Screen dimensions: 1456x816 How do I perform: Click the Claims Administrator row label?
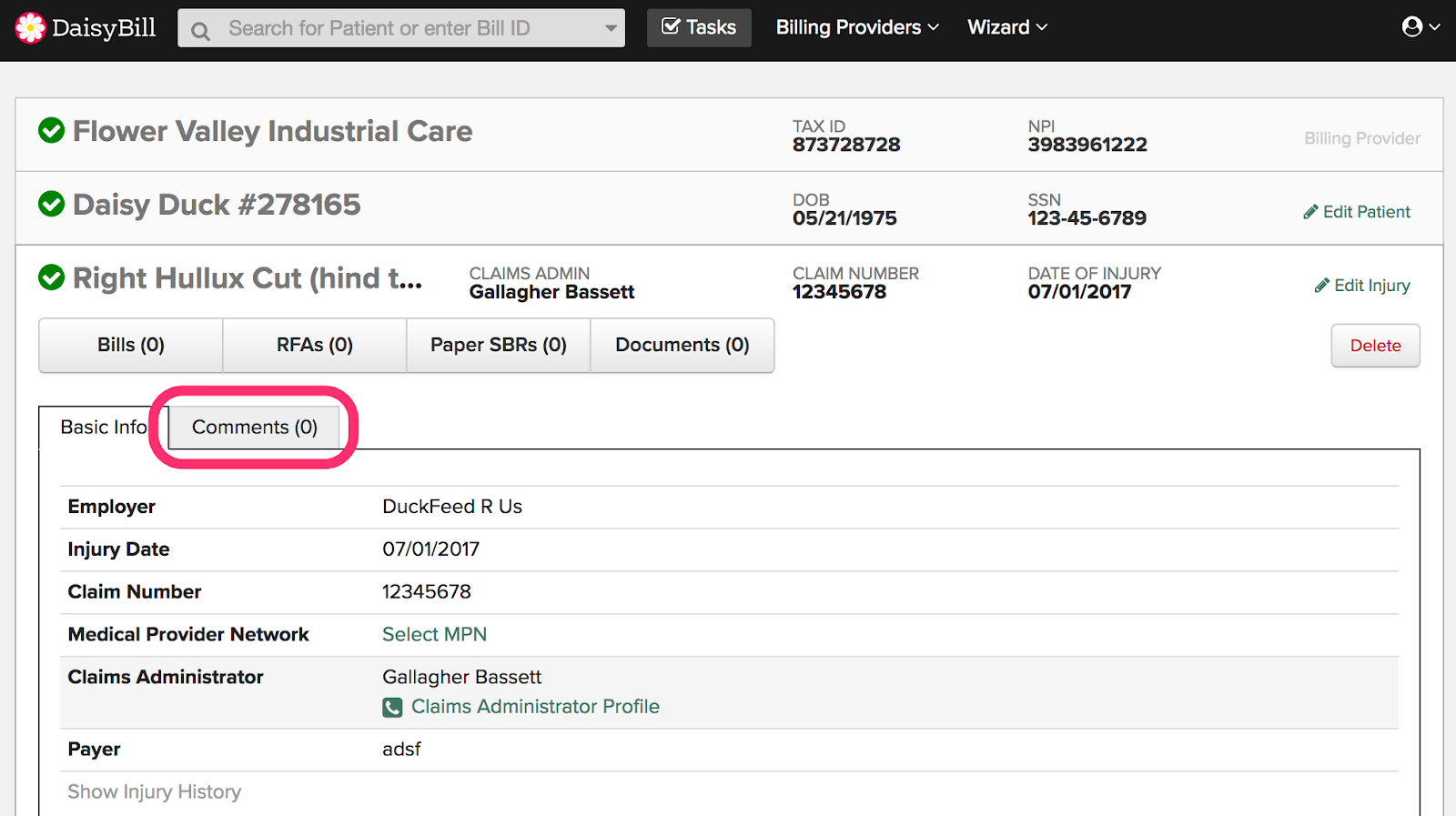[x=166, y=677]
